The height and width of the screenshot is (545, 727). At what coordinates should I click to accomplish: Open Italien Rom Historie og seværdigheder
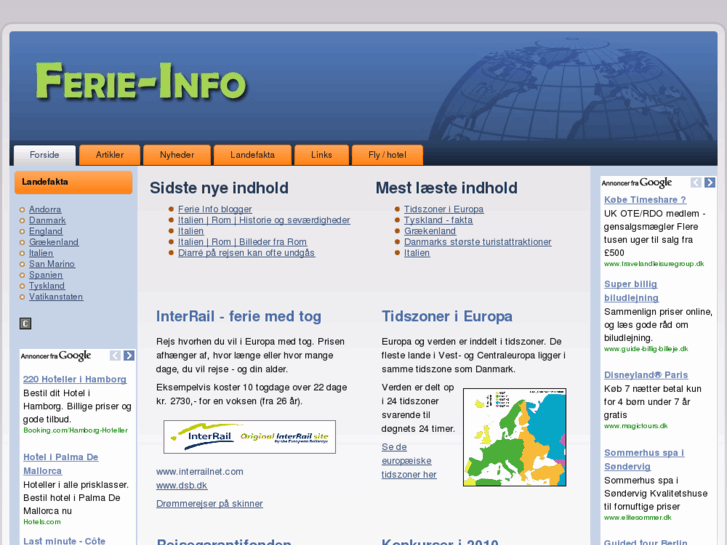[x=264, y=220]
